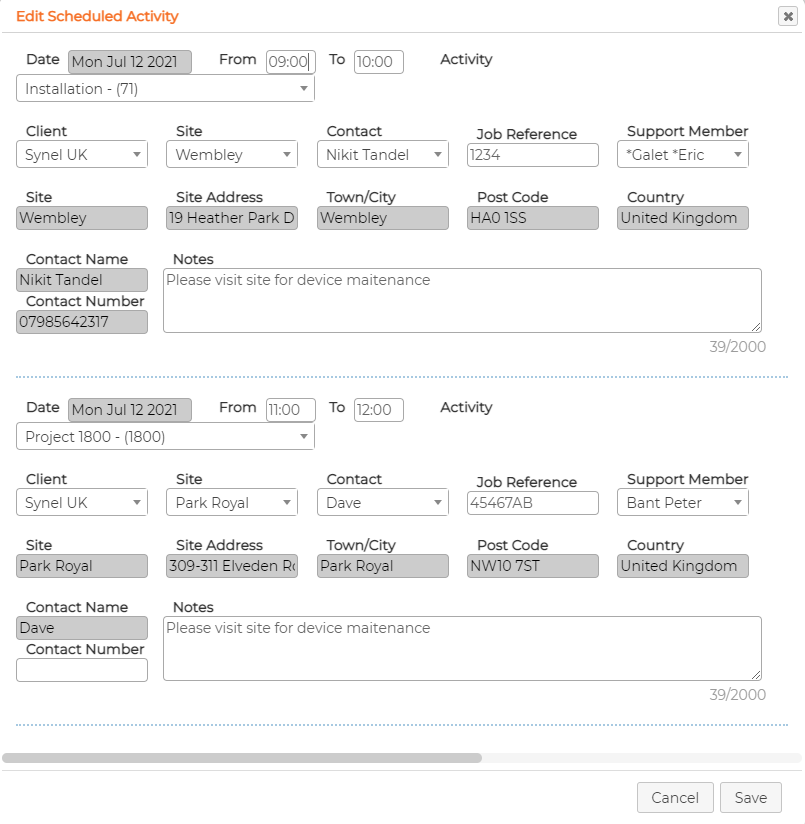This screenshot has width=805, height=824.
Task: Click the To time field showing 10:00
Action: point(378,62)
